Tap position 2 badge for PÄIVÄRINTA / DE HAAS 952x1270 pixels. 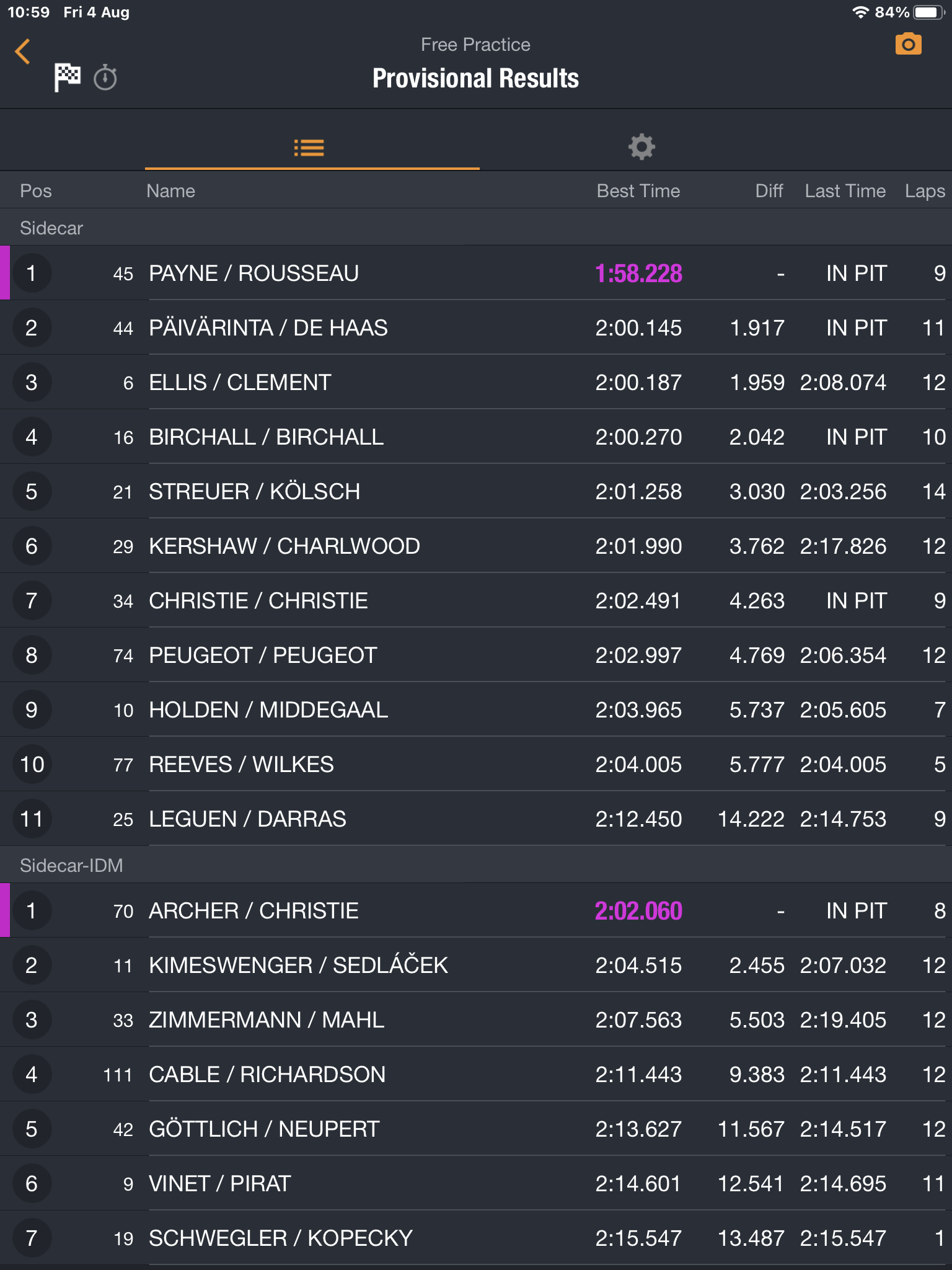click(x=31, y=328)
